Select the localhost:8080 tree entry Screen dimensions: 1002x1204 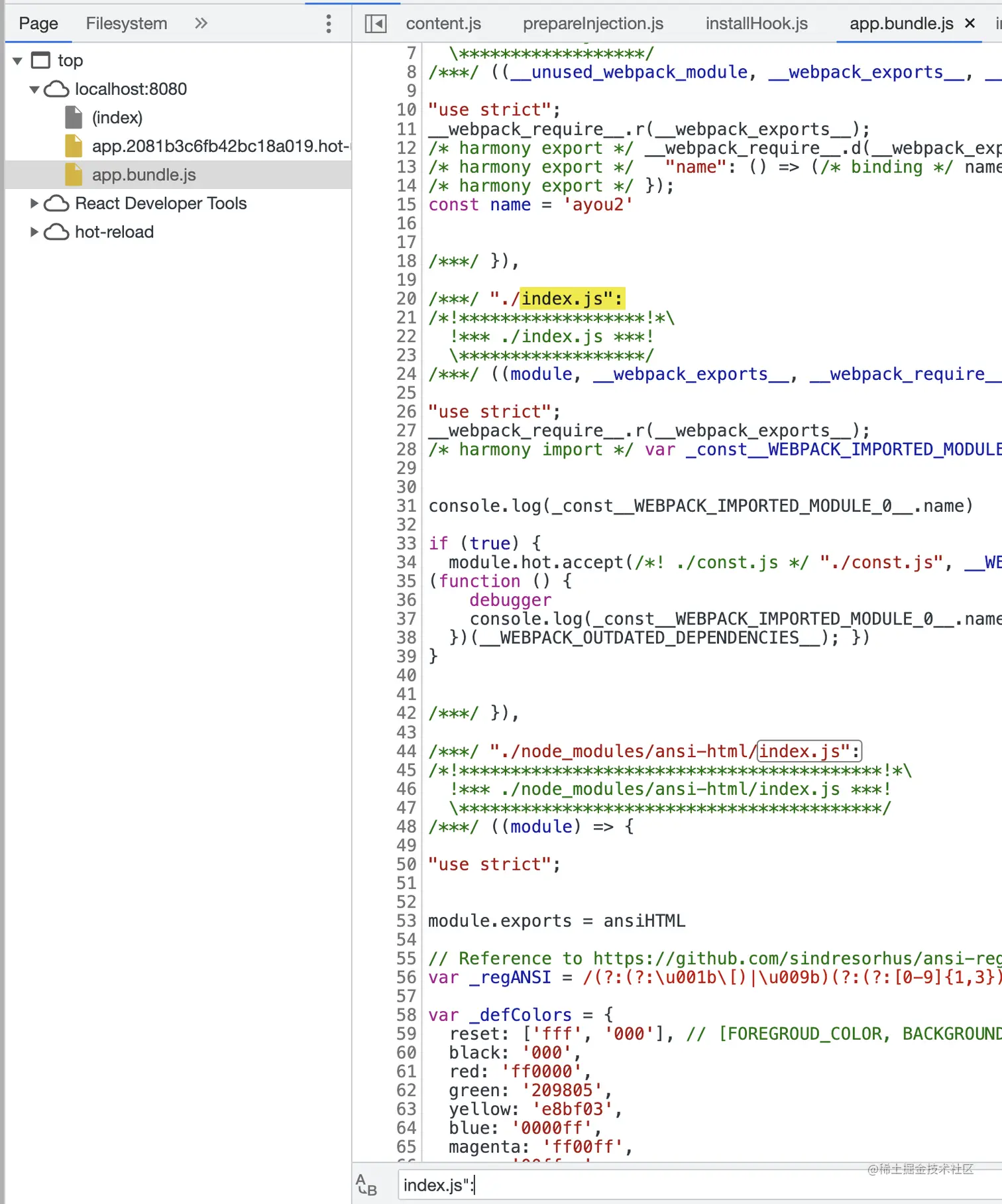point(131,89)
